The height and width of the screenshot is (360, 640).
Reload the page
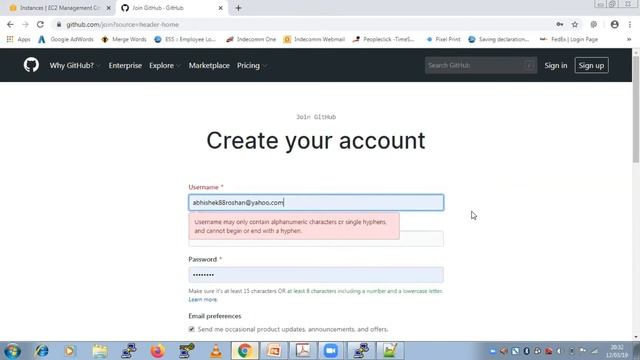tap(40, 24)
